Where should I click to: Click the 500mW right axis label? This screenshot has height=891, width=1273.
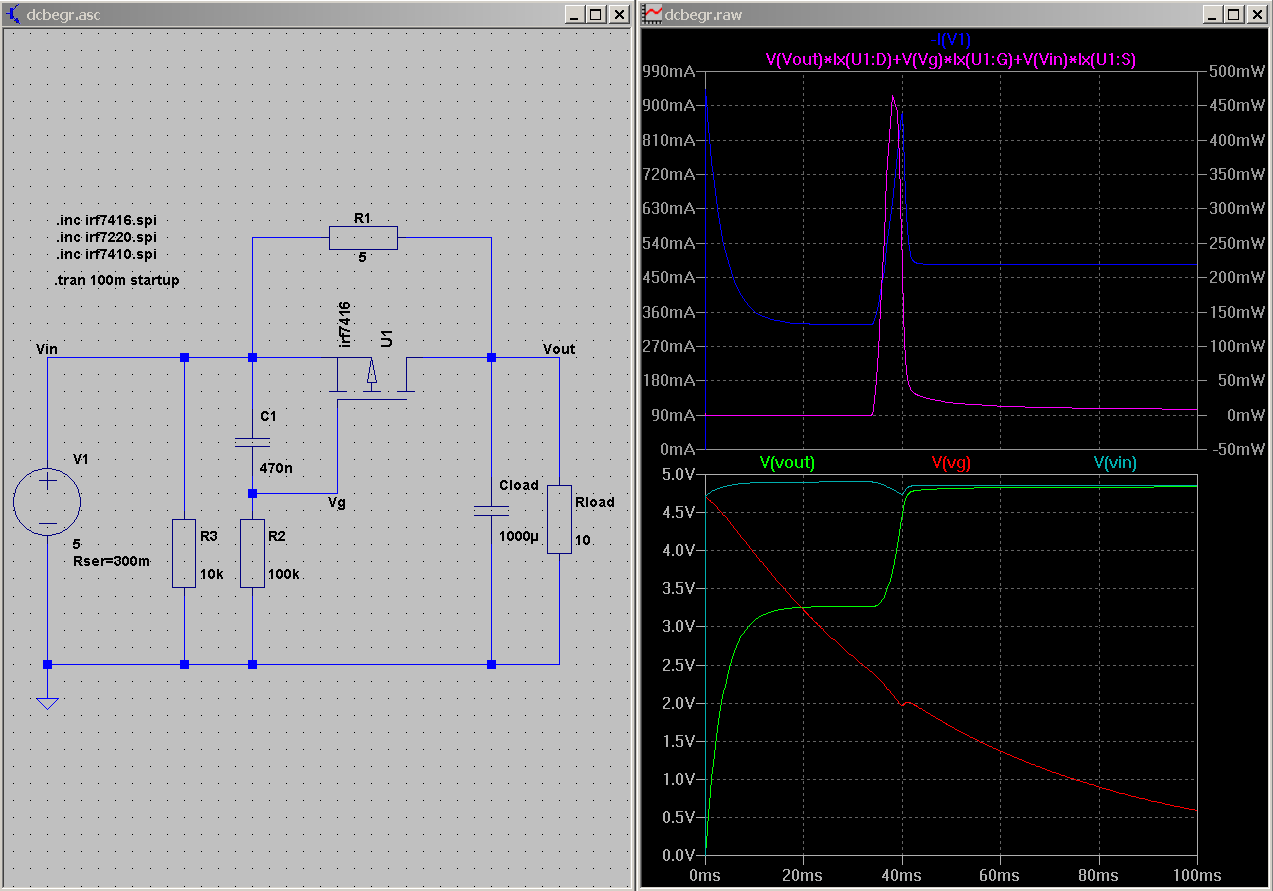1236,72
